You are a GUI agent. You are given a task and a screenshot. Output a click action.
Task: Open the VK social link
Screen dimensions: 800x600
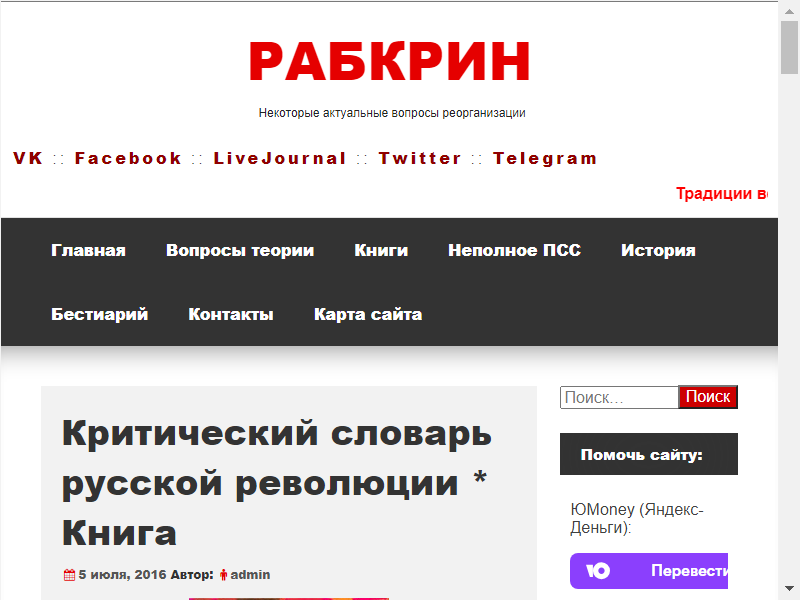point(28,158)
